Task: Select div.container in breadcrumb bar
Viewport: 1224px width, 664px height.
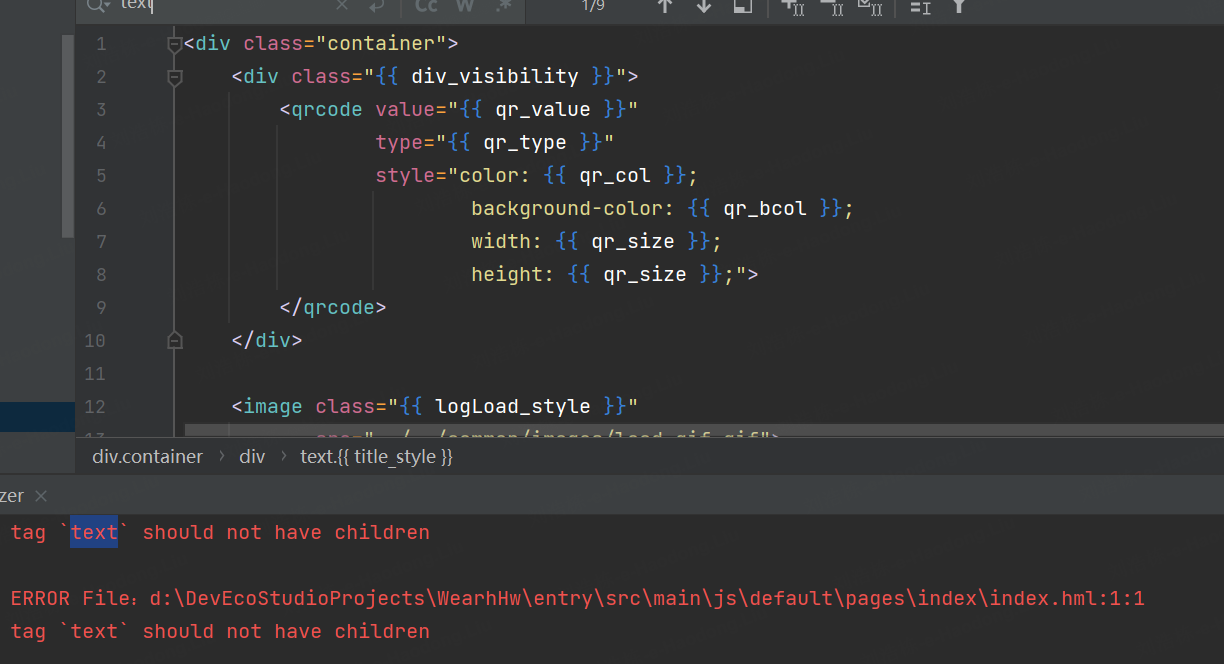Action: coord(147,457)
